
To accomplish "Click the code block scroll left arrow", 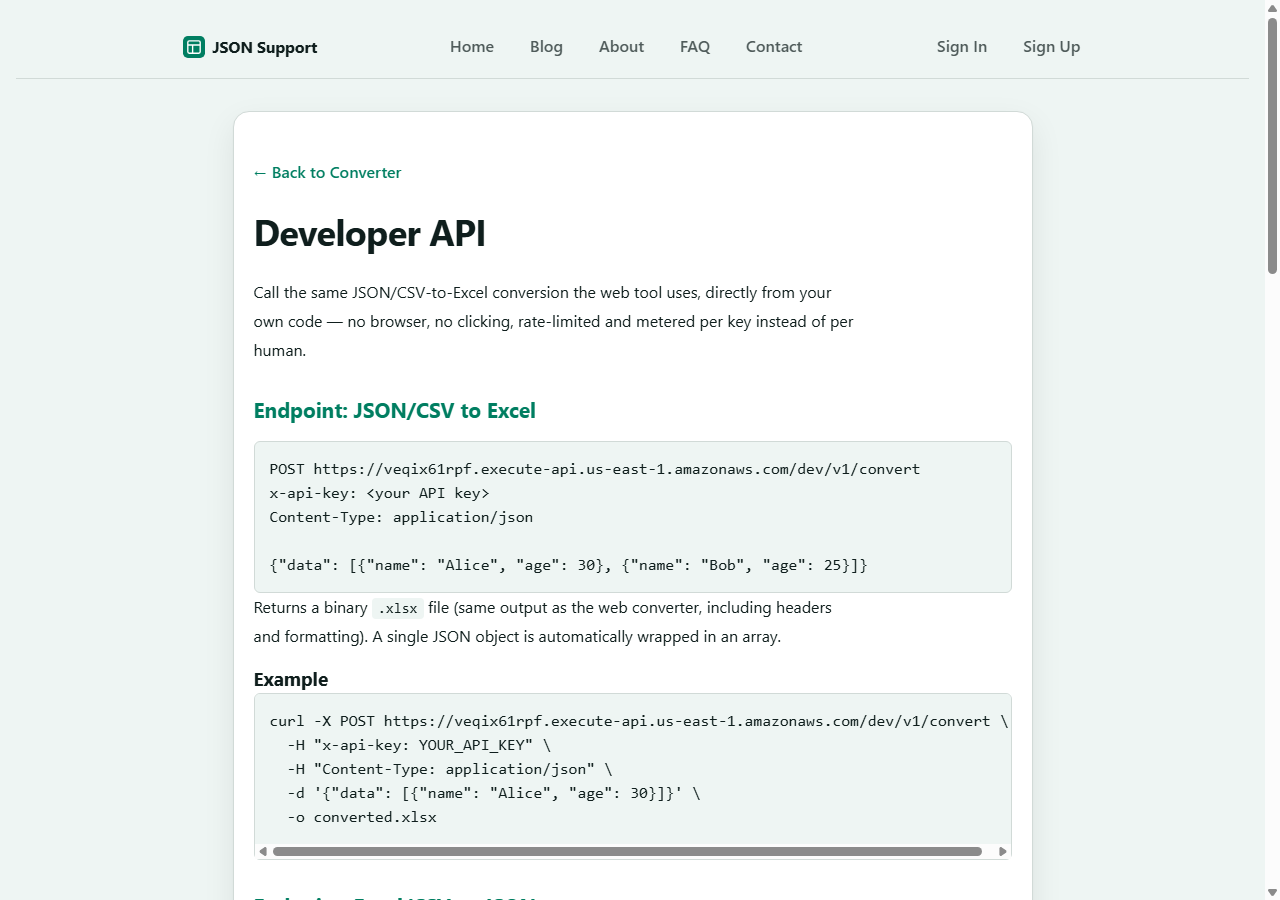I will tap(263, 852).
